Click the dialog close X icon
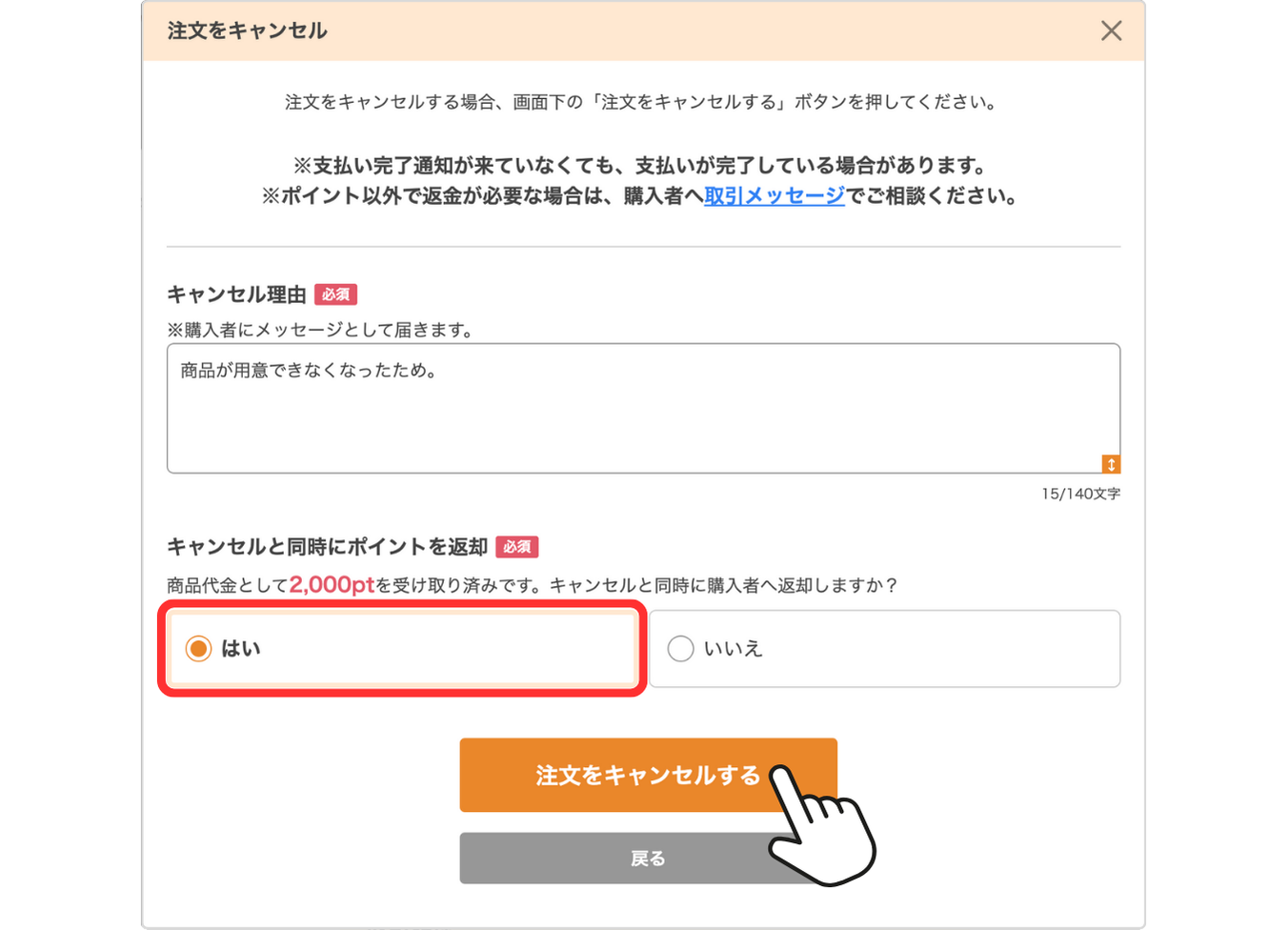 click(1111, 30)
